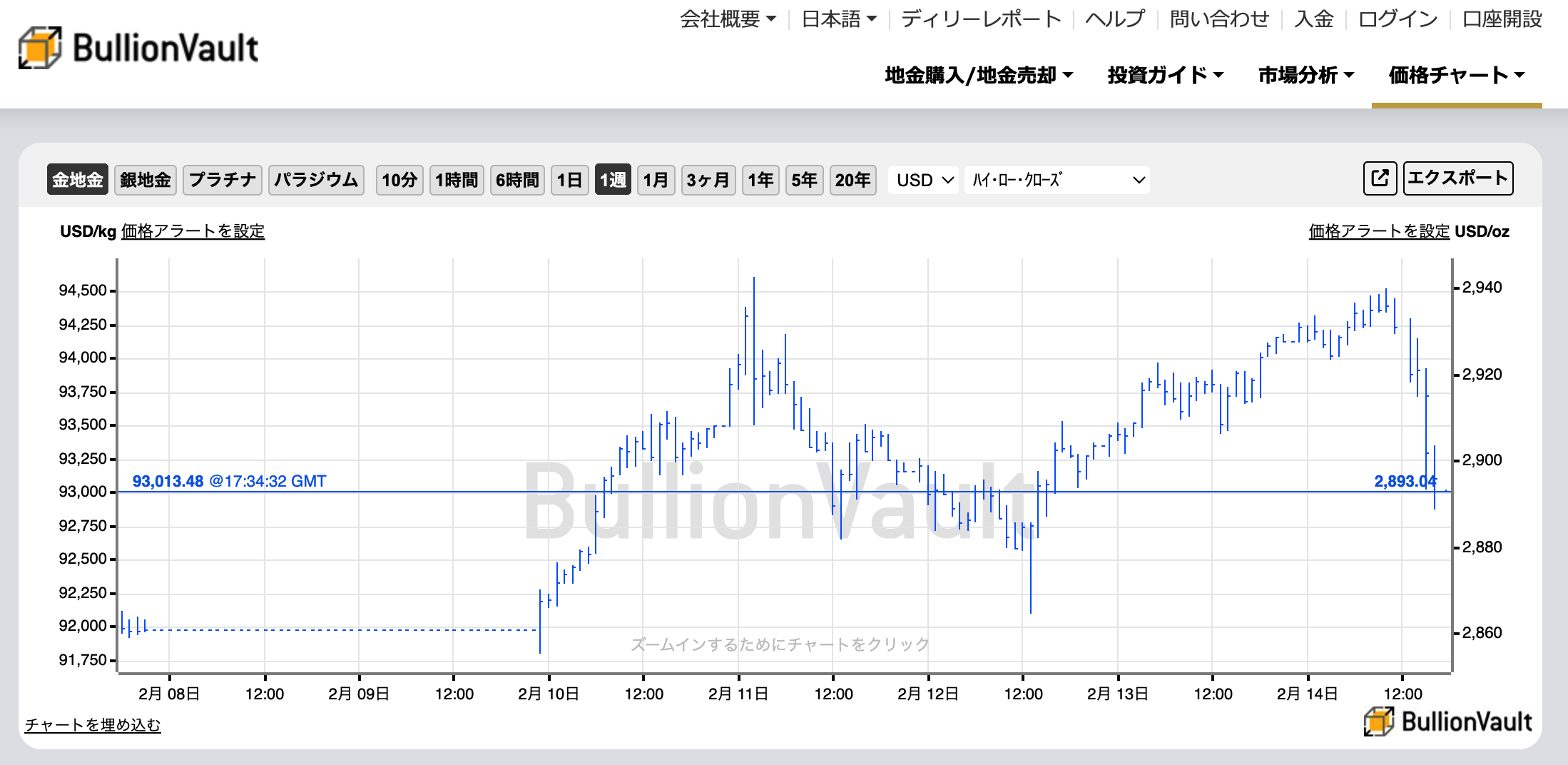Screen dimensions: 1568x765
Task: Open the 入金 deposit link
Action: coord(1314,19)
